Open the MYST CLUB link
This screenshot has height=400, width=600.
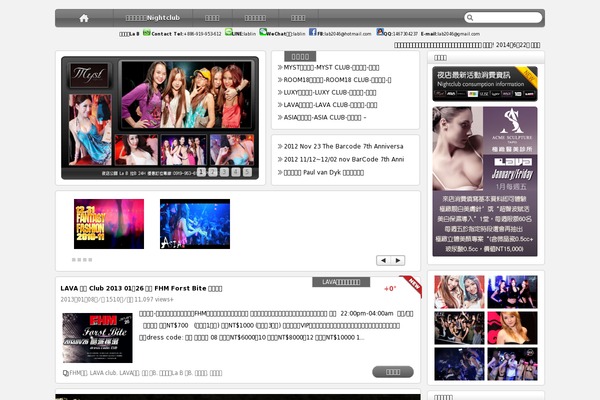(x=331, y=68)
